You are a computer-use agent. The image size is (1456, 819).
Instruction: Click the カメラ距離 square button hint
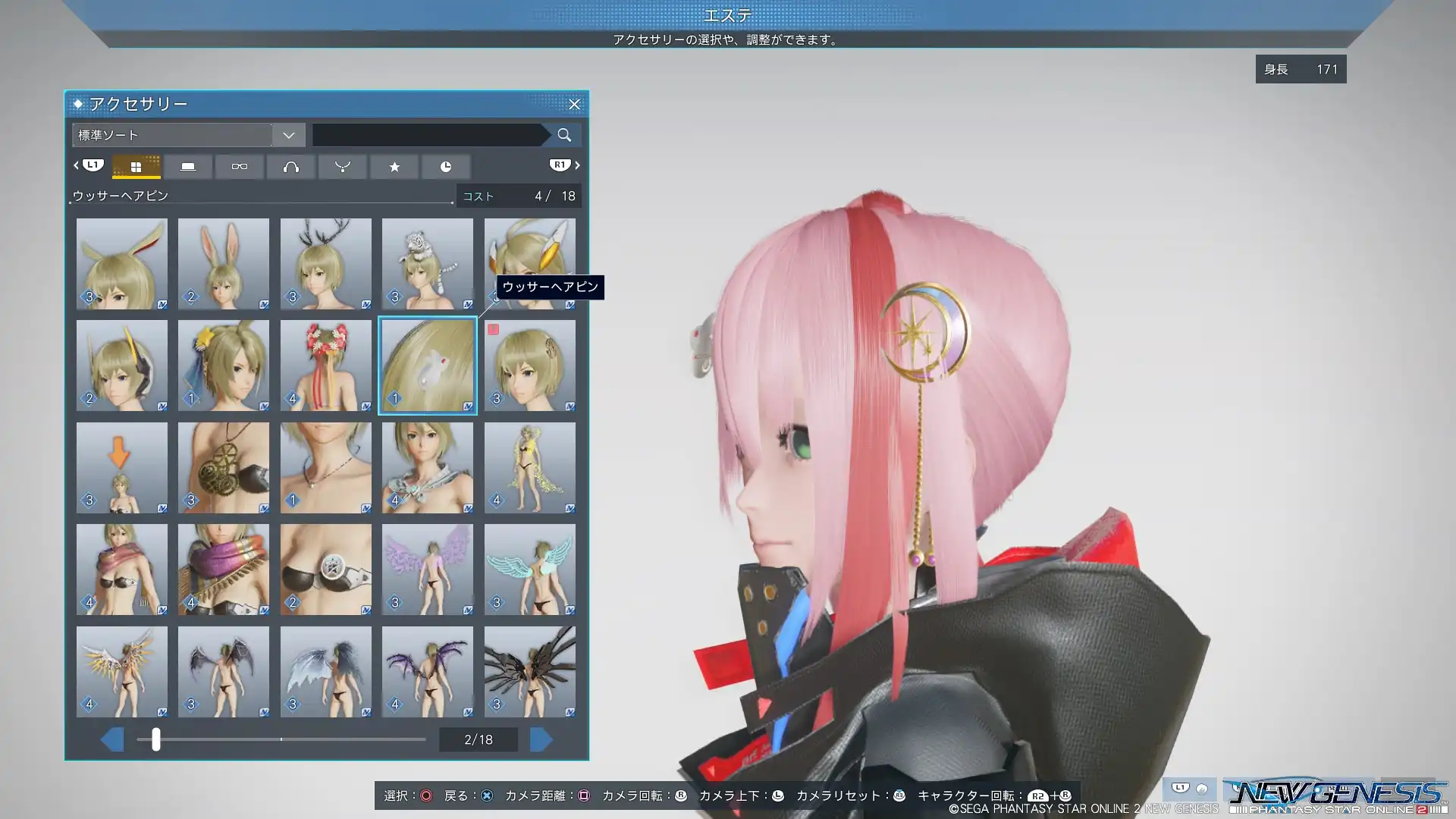click(x=548, y=795)
